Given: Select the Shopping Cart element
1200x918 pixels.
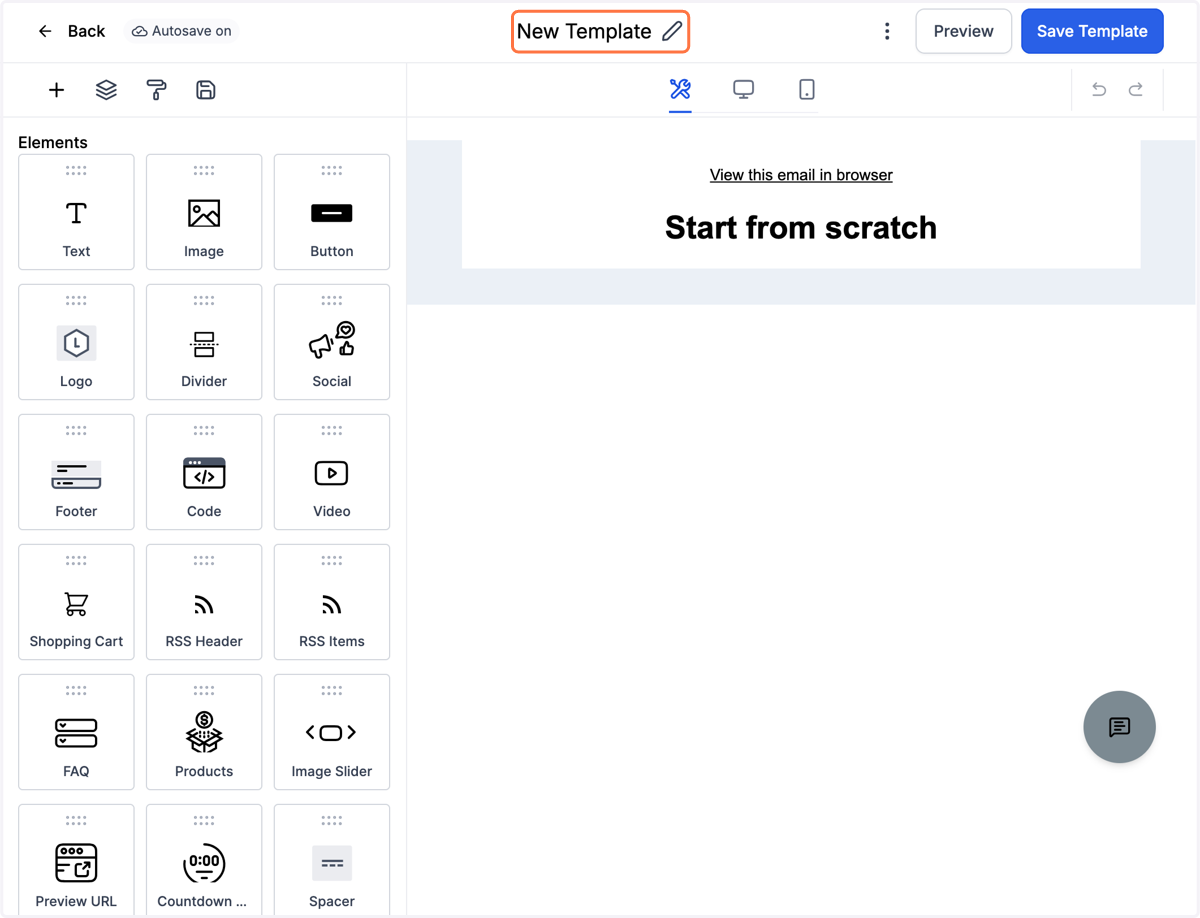Looking at the screenshot, I should 76,602.
